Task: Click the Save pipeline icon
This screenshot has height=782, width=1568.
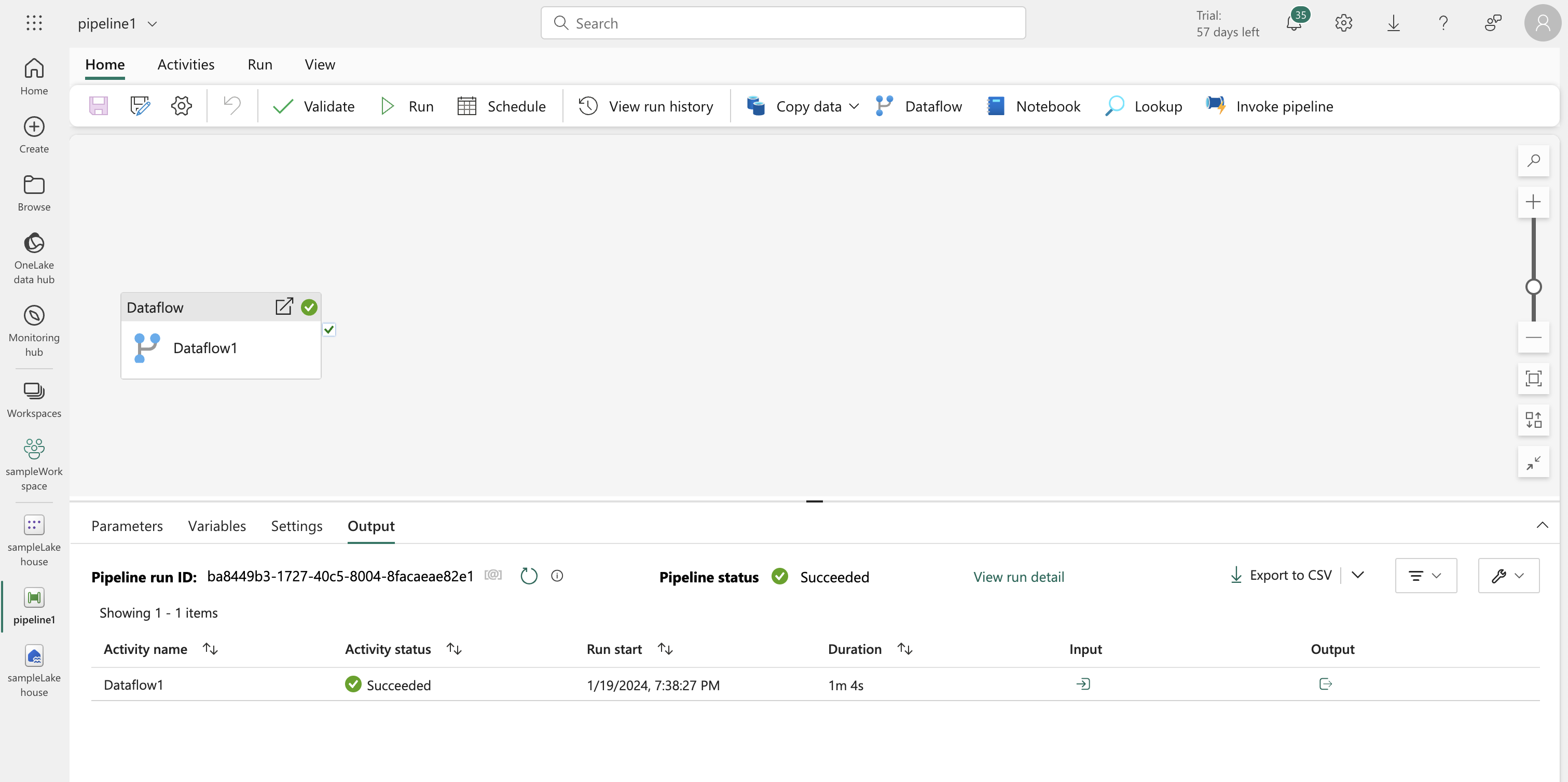Action: (99, 106)
